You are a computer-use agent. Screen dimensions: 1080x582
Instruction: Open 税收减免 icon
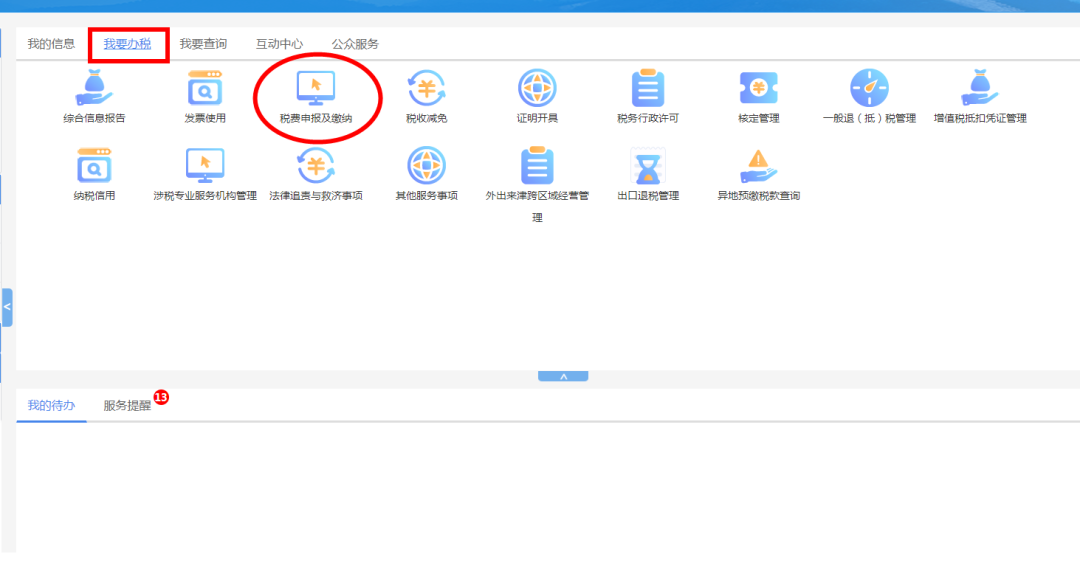pyautogui.click(x=426, y=88)
